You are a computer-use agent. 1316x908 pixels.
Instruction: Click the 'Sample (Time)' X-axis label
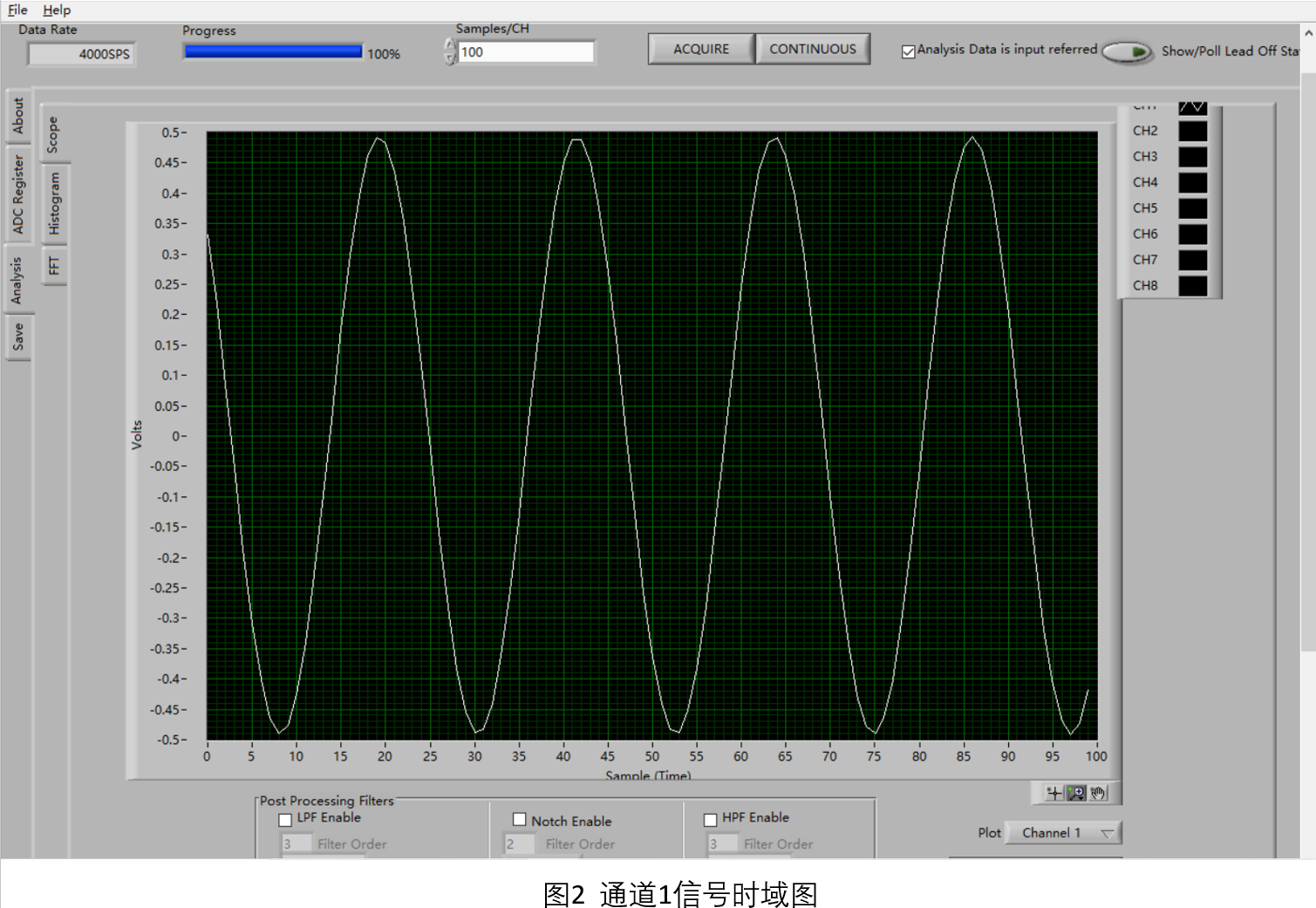(x=648, y=775)
